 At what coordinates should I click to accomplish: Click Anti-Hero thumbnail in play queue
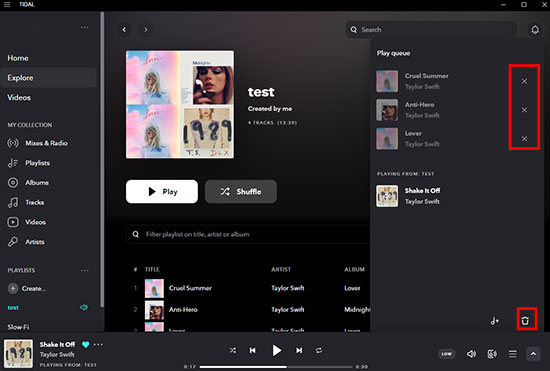tap(387, 110)
